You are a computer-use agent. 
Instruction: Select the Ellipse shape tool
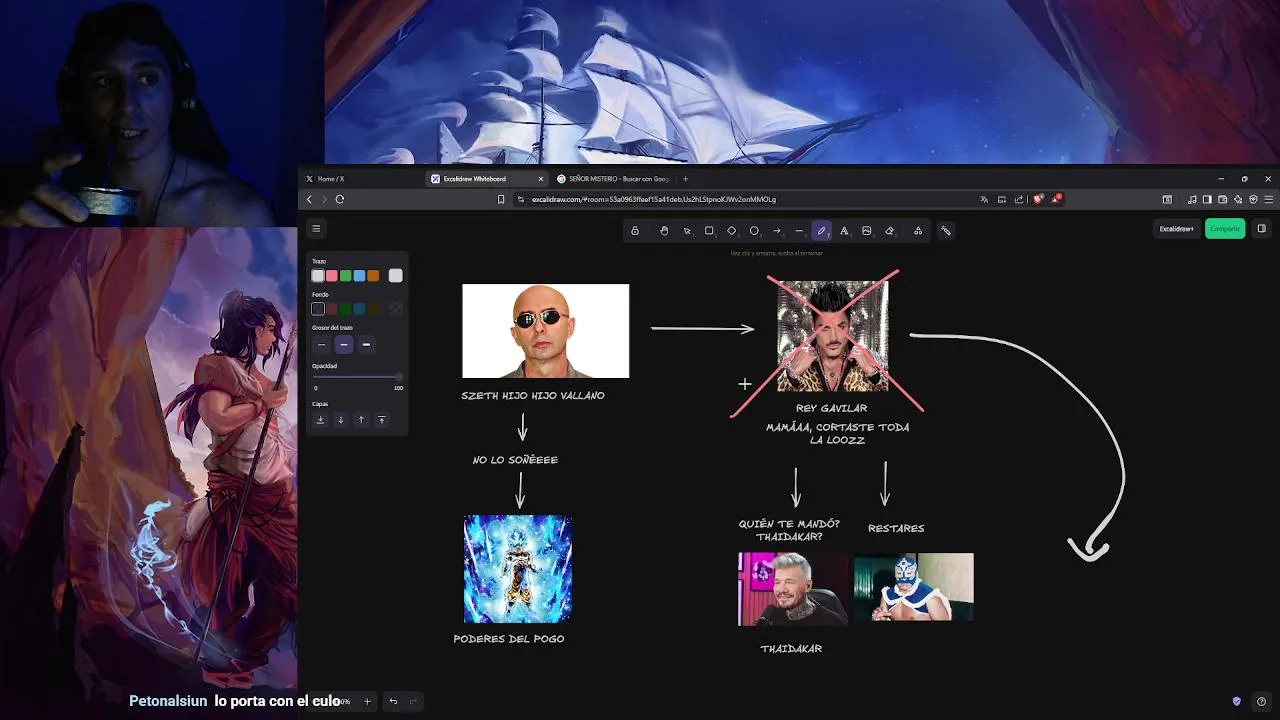point(754,231)
